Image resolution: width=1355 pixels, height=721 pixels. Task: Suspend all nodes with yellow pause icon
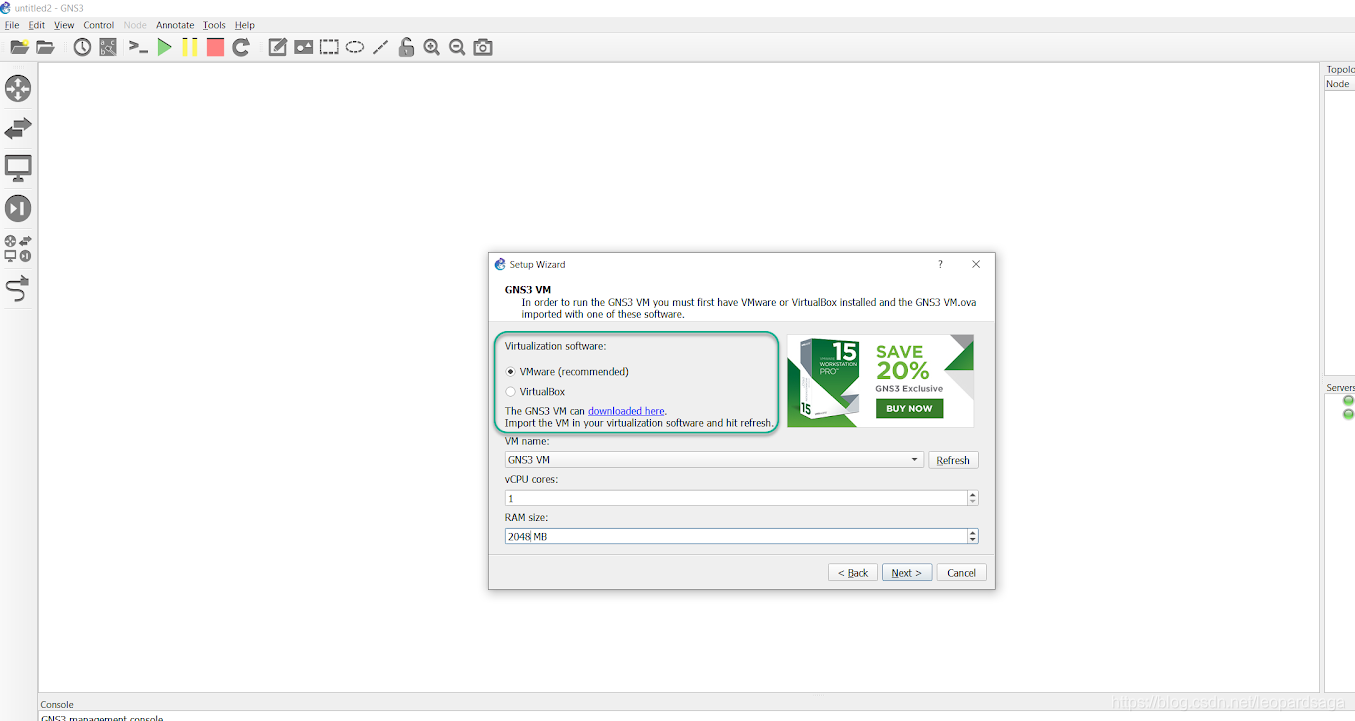[x=189, y=47]
